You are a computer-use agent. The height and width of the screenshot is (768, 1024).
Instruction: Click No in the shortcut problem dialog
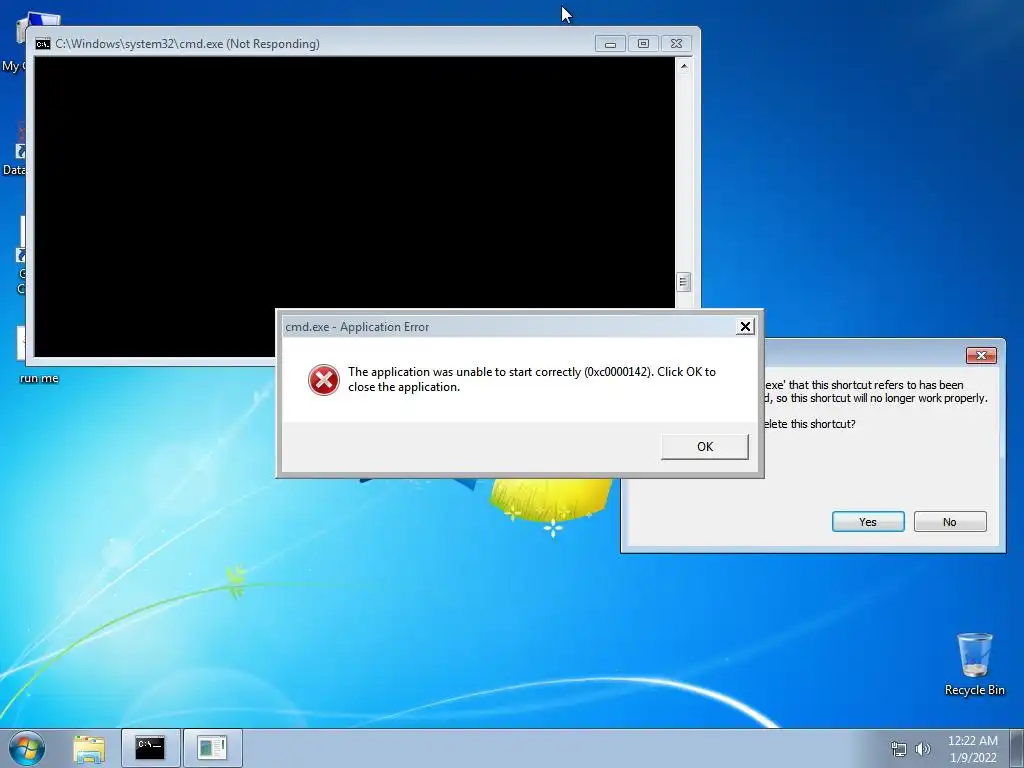click(x=950, y=522)
